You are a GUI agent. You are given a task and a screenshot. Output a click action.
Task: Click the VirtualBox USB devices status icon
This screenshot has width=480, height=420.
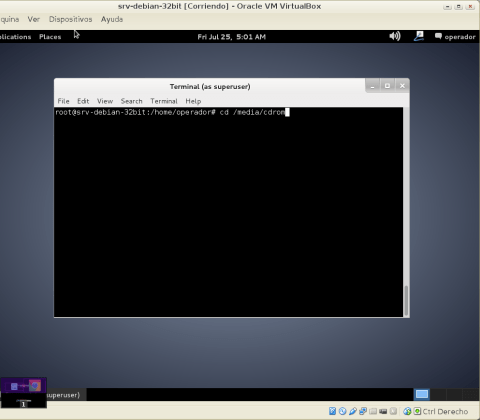[353, 411]
